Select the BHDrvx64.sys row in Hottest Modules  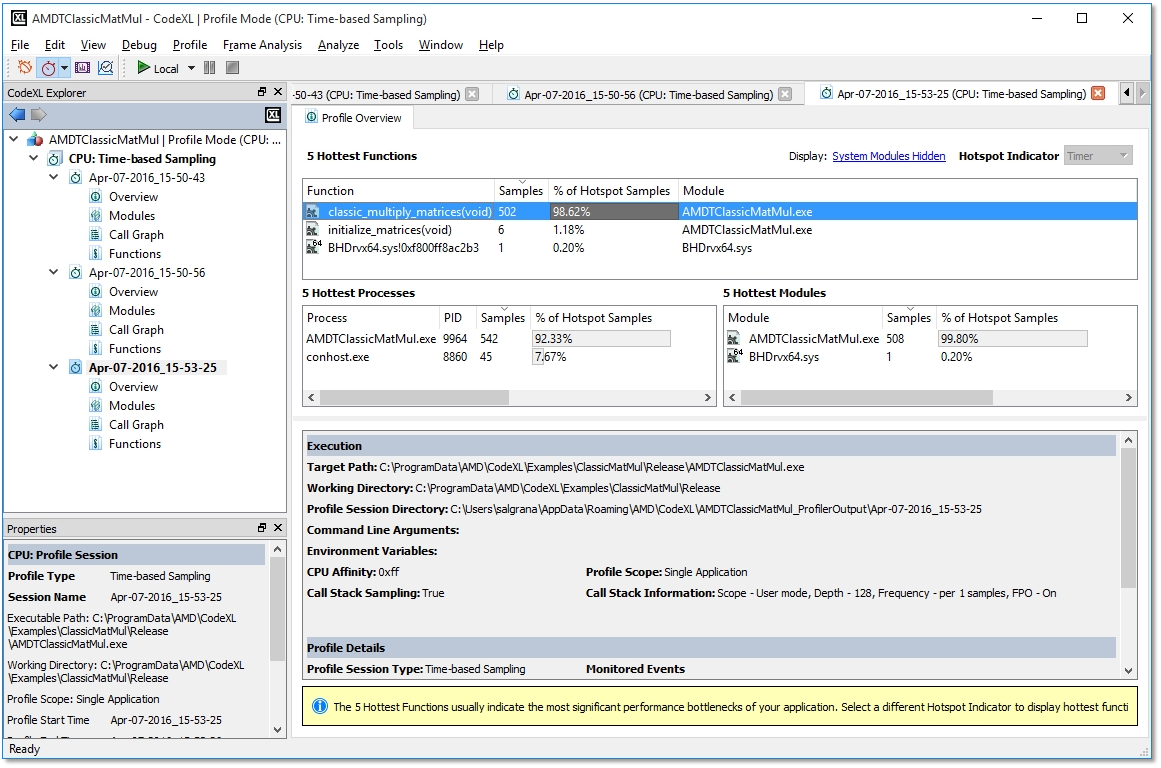click(x=929, y=357)
